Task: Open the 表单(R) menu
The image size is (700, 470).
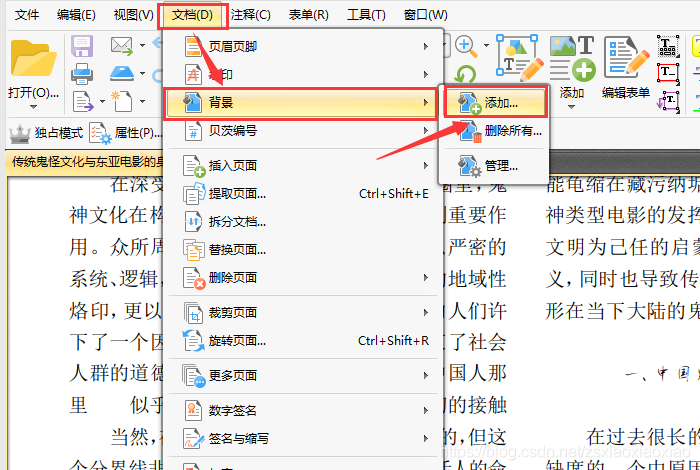Action: tap(308, 15)
